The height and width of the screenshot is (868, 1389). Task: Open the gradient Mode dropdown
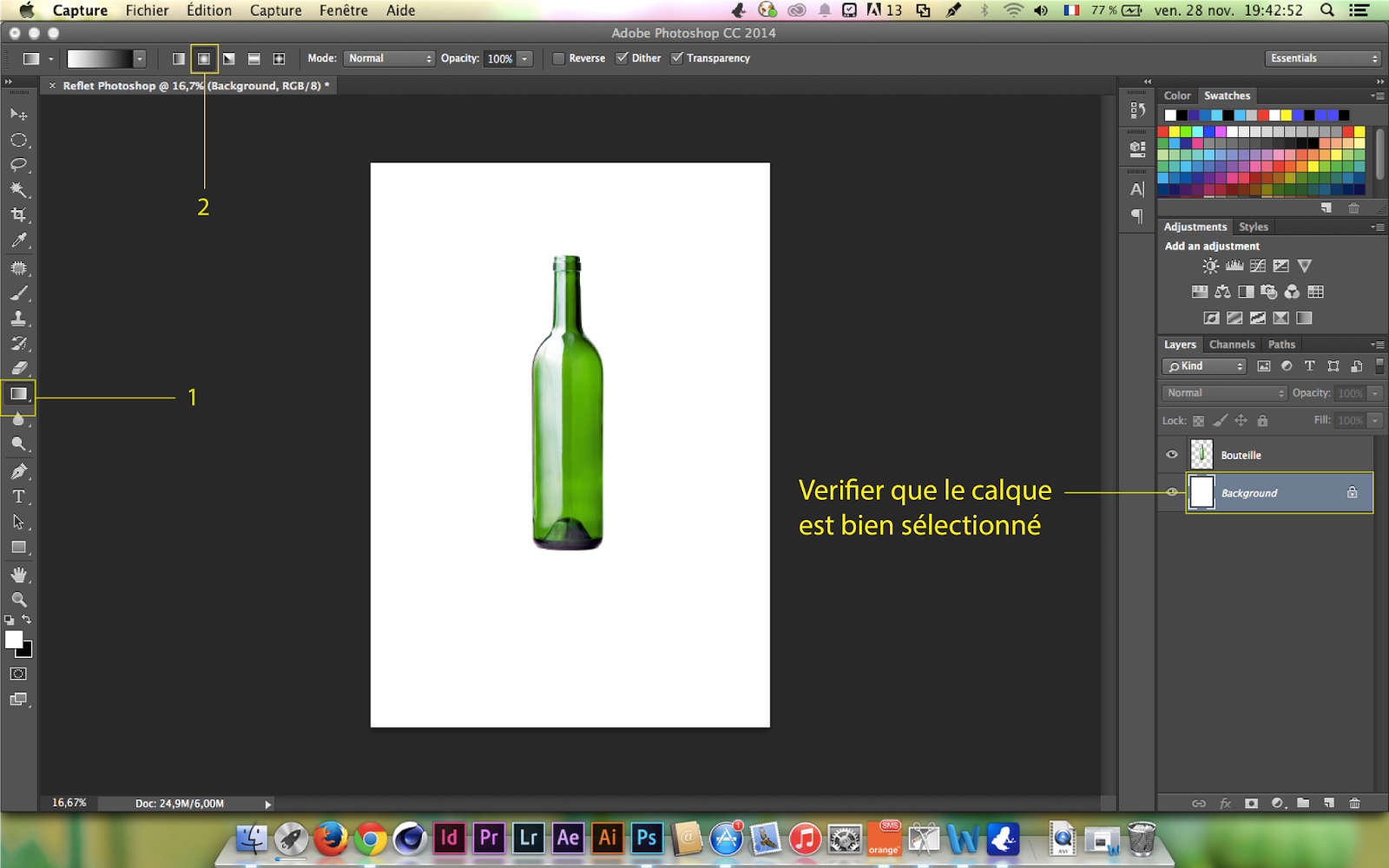pos(389,58)
